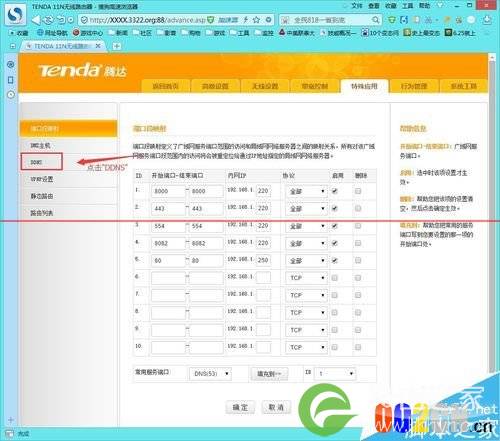Open the 新闻 bookmark folder
500x441 pixels.
[x=117, y=33]
